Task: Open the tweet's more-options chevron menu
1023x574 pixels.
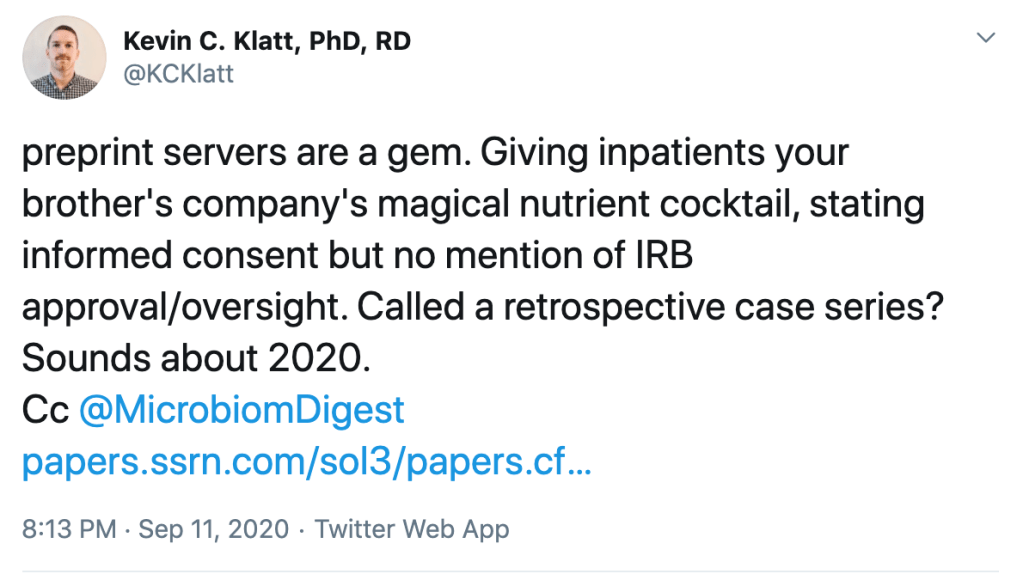Action: 986,38
